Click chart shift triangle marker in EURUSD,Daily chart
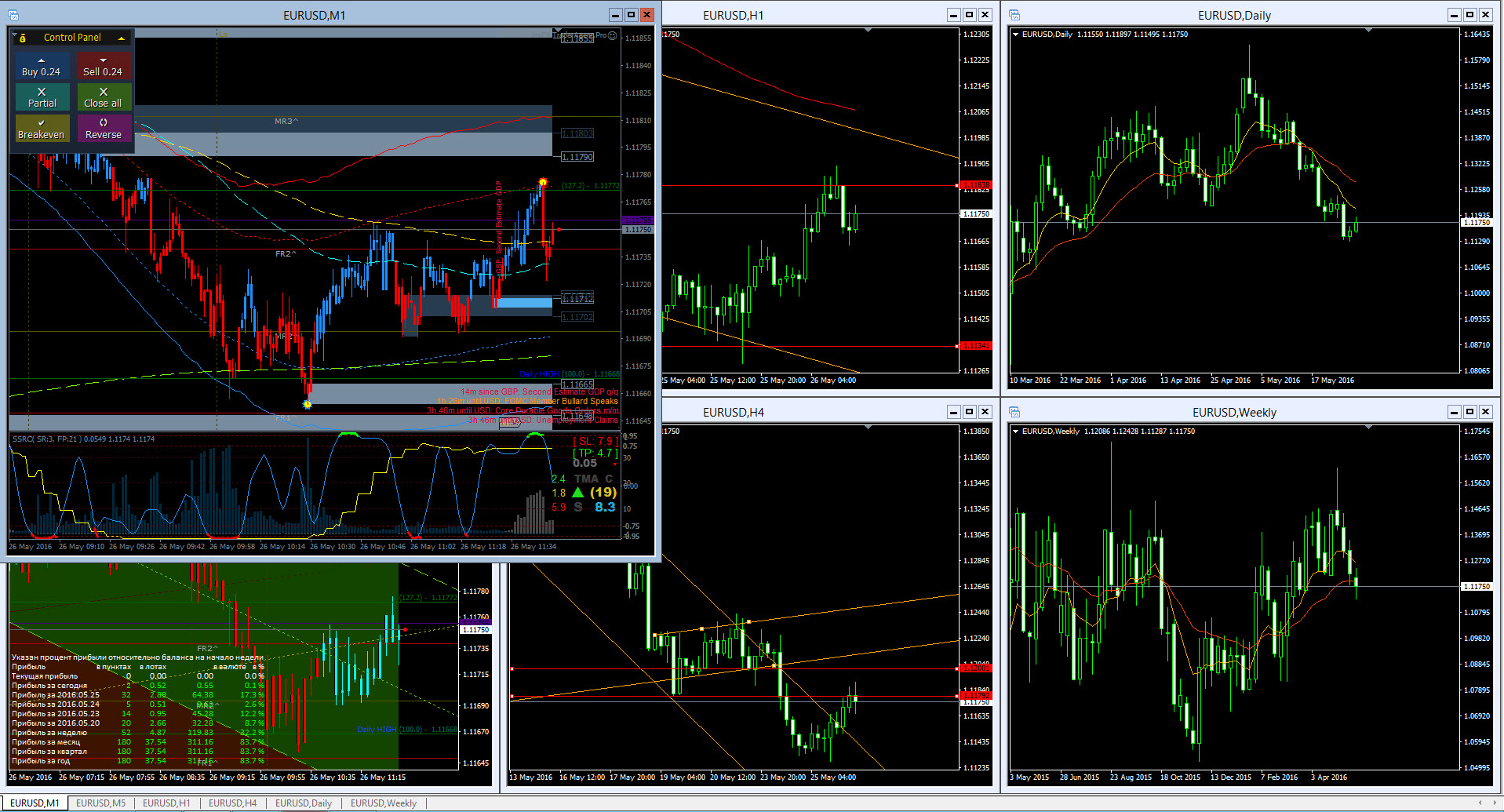The width and height of the screenshot is (1504, 812). pyautogui.click(x=1368, y=30)
